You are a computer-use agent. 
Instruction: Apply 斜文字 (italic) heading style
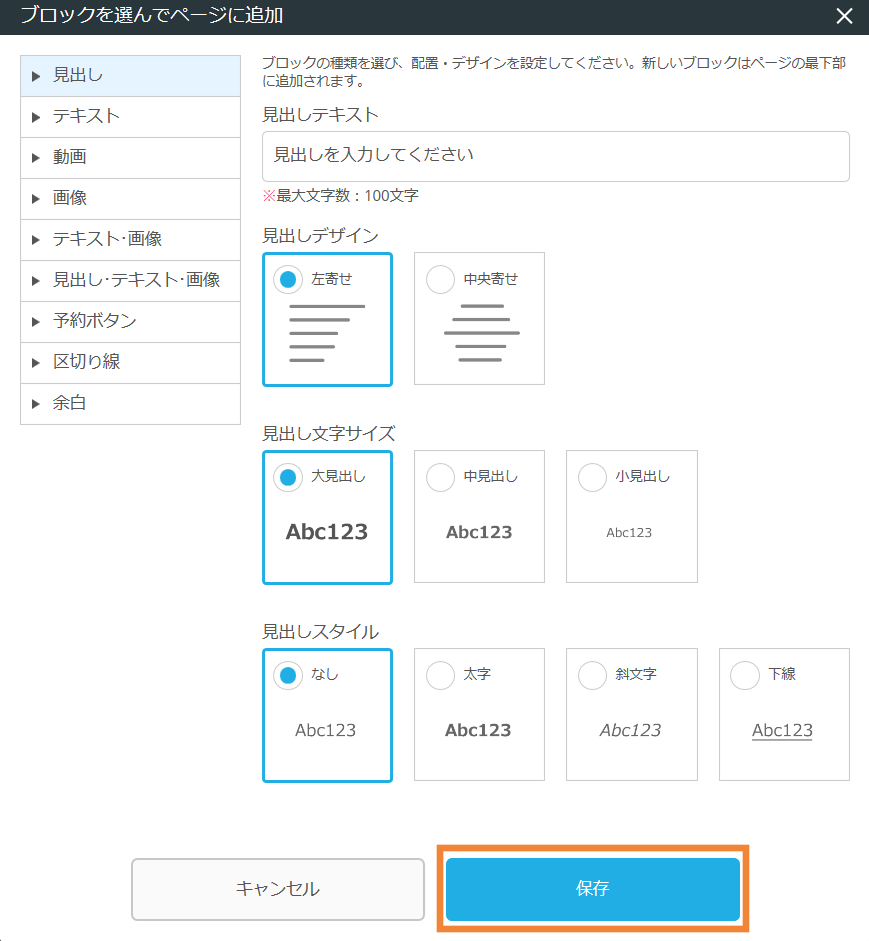pos(592,676)
